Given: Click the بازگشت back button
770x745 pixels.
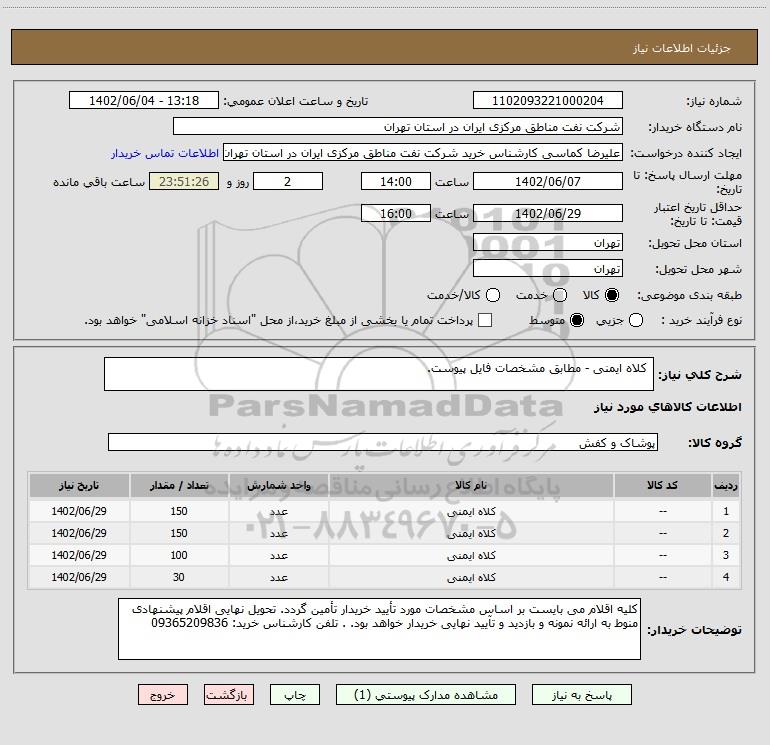Looking at the screenshot, I should click(229, 695).
